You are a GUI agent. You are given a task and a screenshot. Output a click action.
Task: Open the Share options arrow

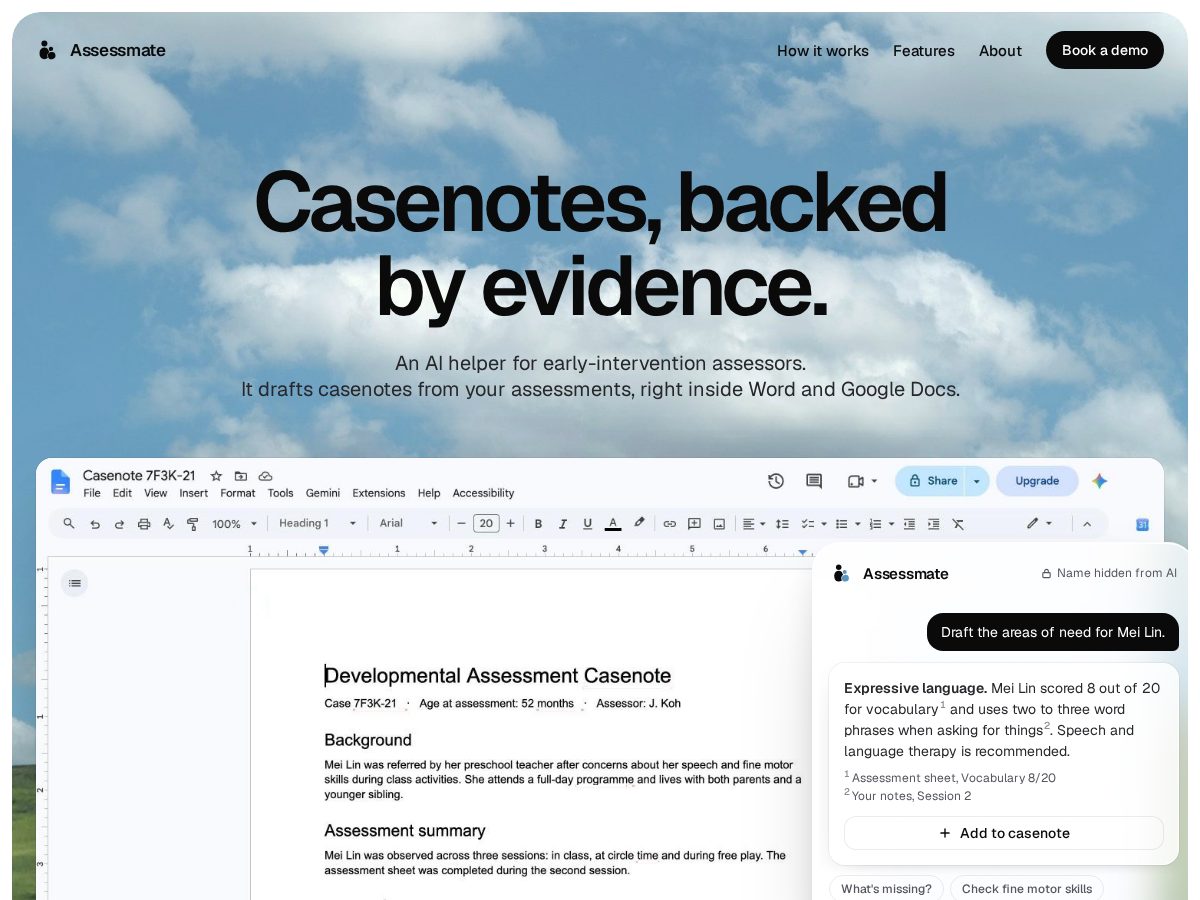977,481
